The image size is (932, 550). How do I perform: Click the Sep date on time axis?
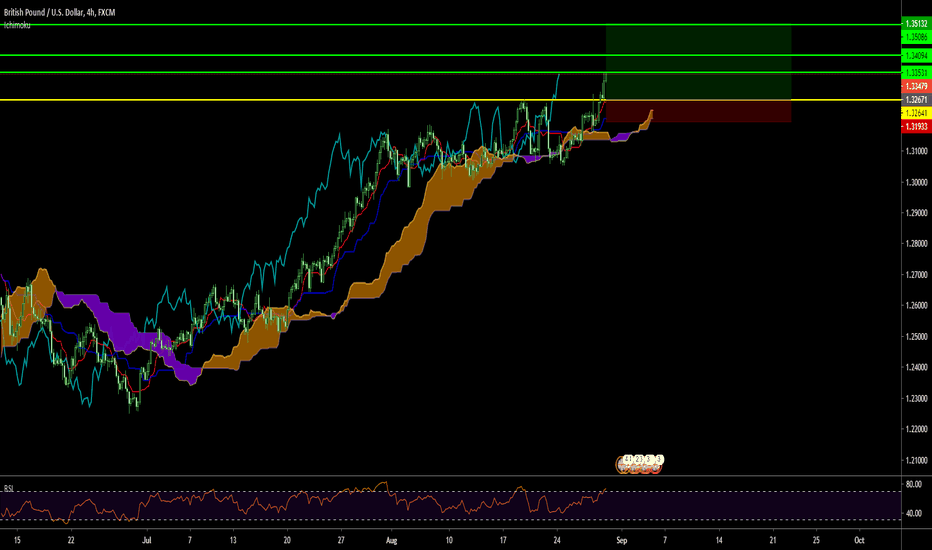coord(622,540)
